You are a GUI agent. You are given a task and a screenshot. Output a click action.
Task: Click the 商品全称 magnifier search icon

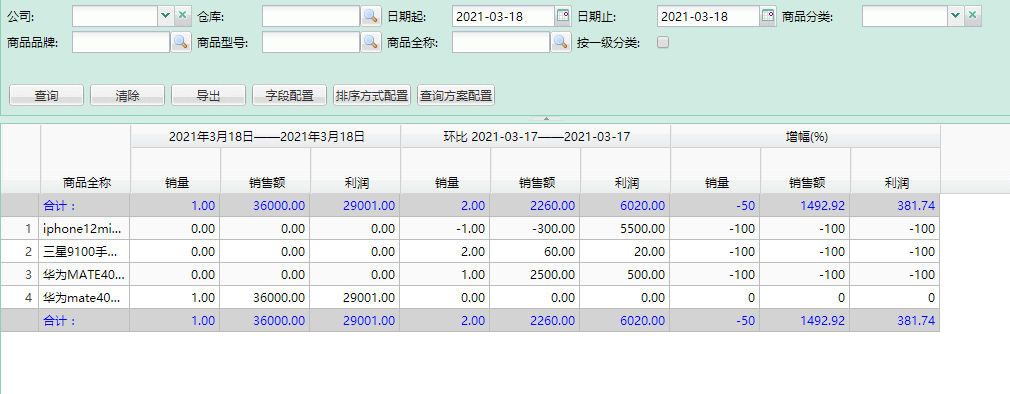click(x=561, y=42)
